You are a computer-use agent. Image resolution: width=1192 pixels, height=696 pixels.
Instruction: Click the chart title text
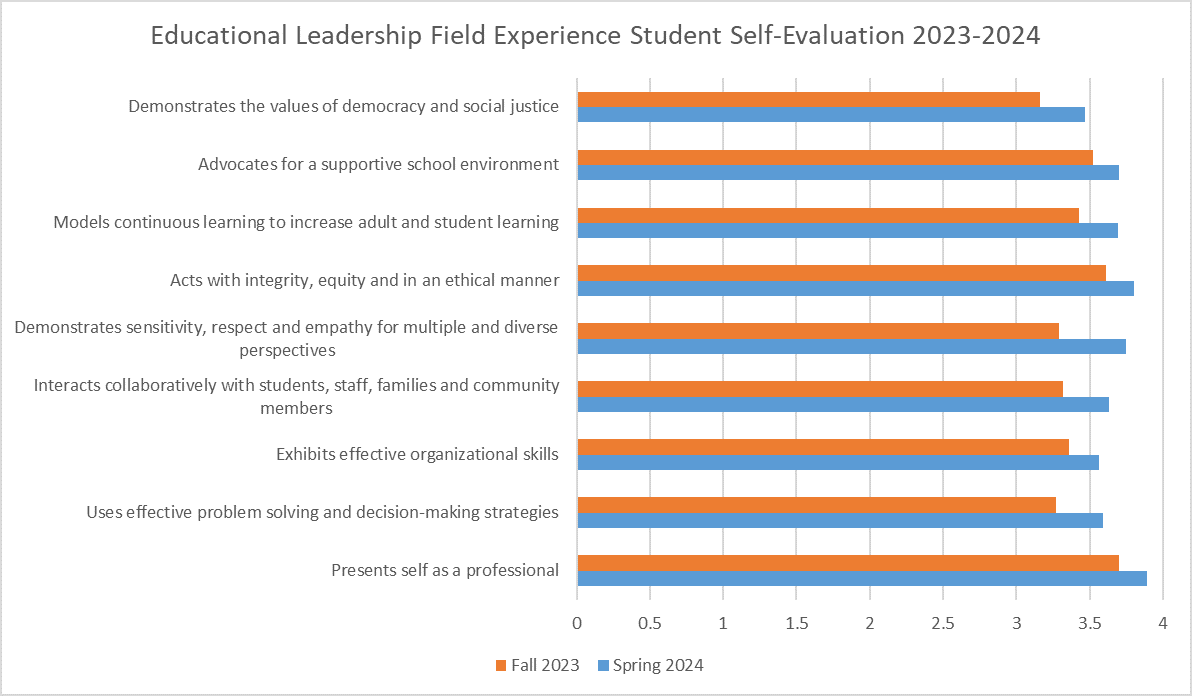[595, 36]
